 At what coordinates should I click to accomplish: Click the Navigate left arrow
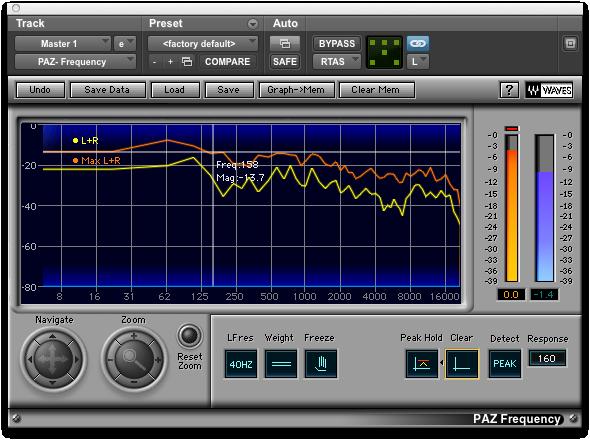click(x=30, y=359)
